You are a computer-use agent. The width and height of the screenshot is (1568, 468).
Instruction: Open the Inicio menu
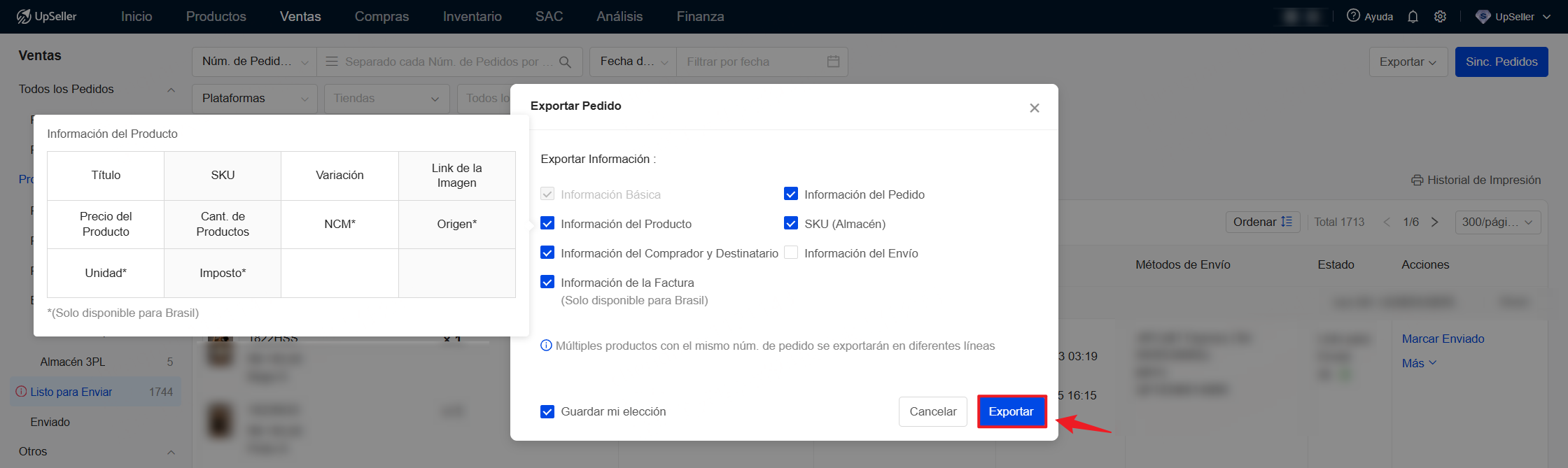tap(136, 16)
